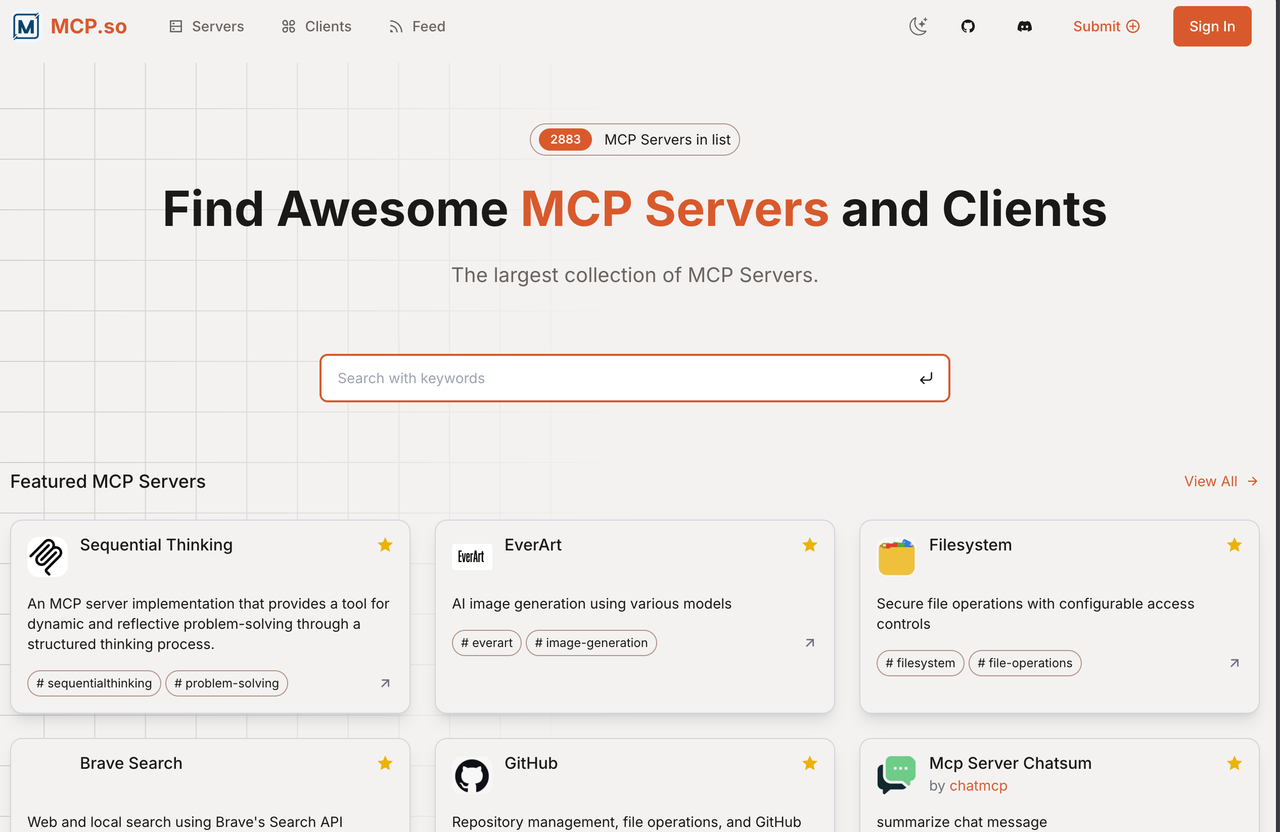Click the star on EverArt card
Image resolution: width=1280 pixels, height=832 pixels.
[810, 545]
